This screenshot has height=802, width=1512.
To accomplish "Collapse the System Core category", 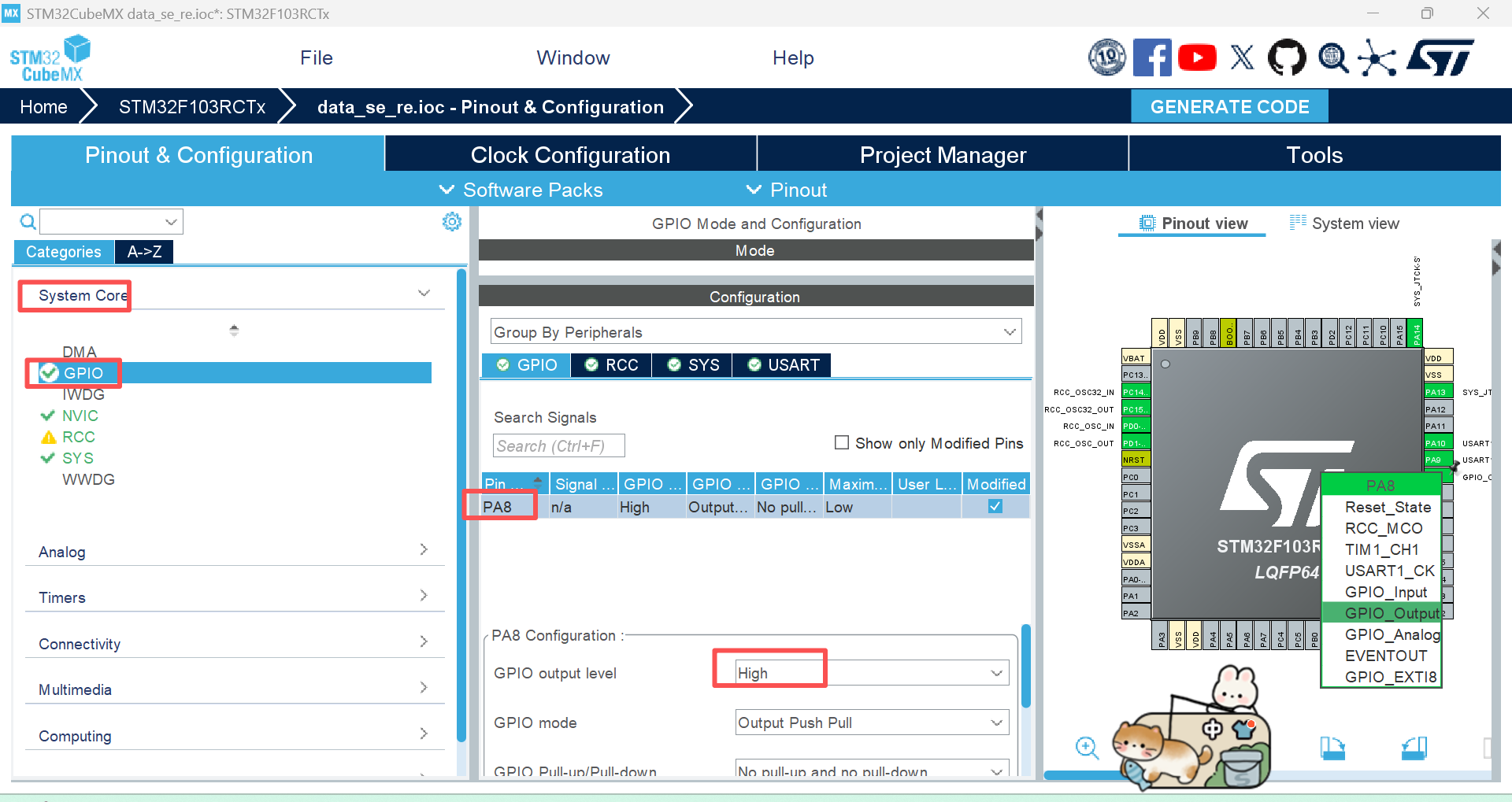I will (424, 294).
